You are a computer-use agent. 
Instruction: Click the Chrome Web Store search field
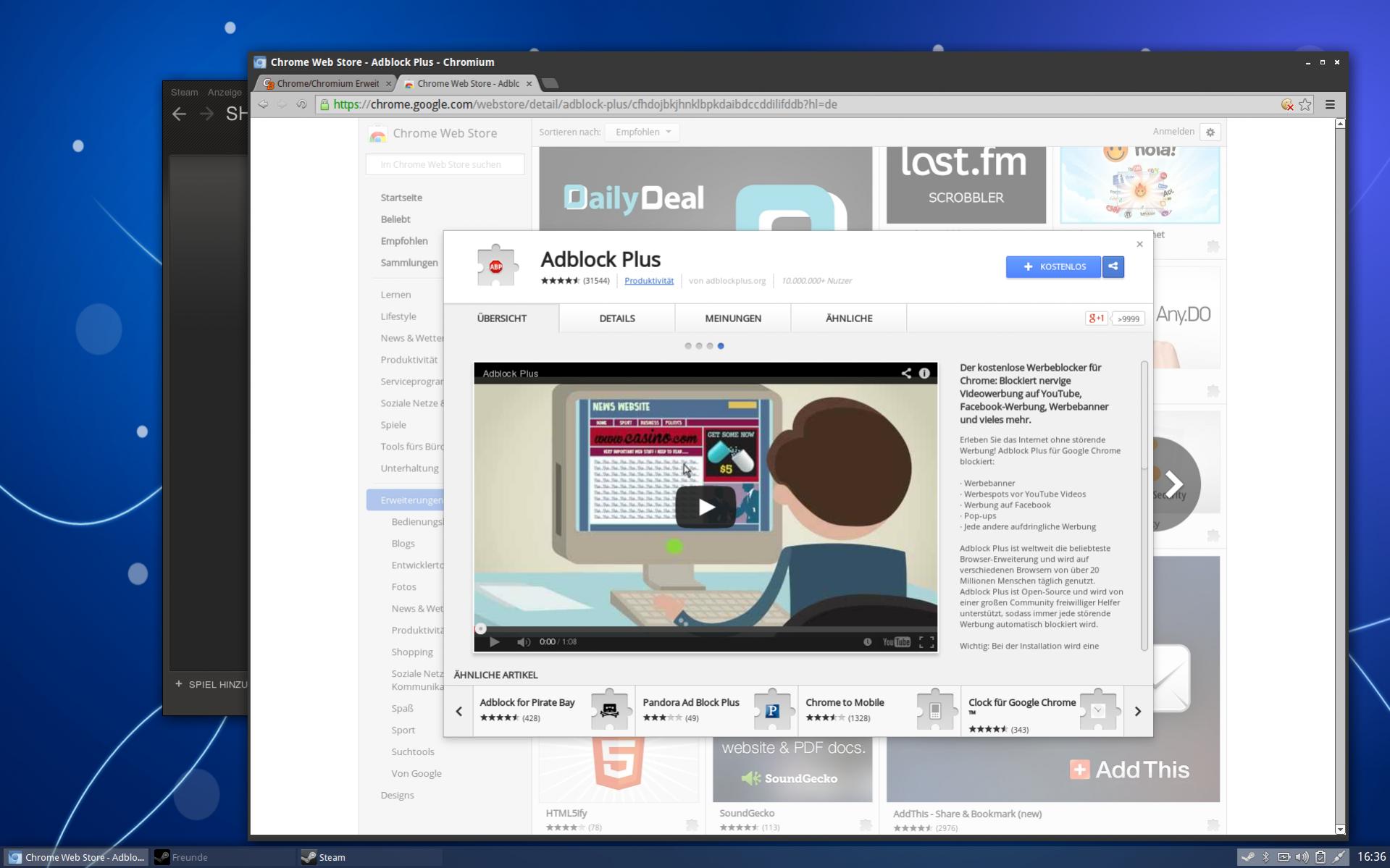(x=445, y=164)
